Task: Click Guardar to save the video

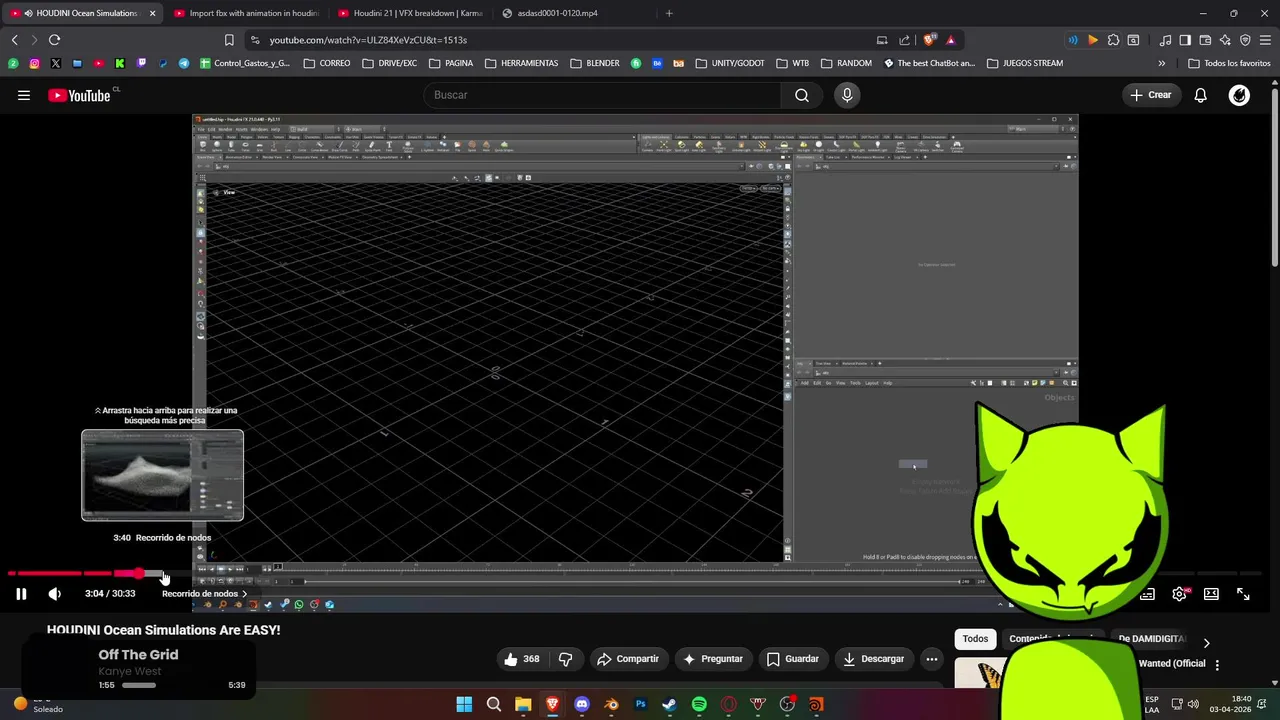Action: click(x=793, y=659)
